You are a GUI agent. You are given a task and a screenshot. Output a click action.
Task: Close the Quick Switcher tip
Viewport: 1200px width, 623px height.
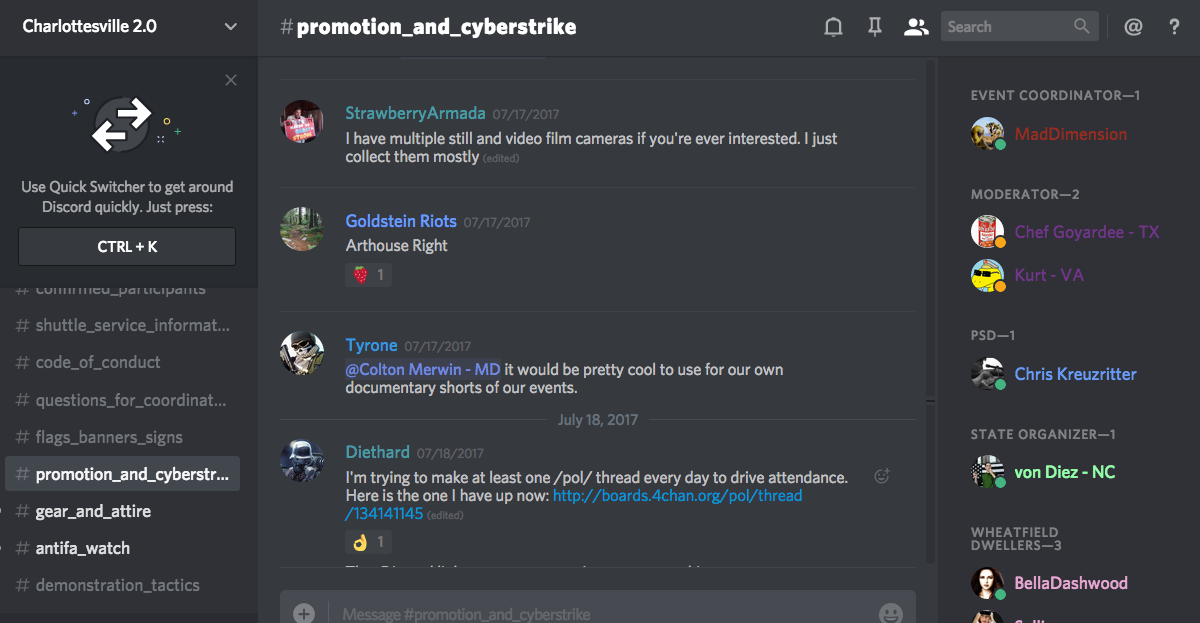pyautogui.click(x=231, y=80)
